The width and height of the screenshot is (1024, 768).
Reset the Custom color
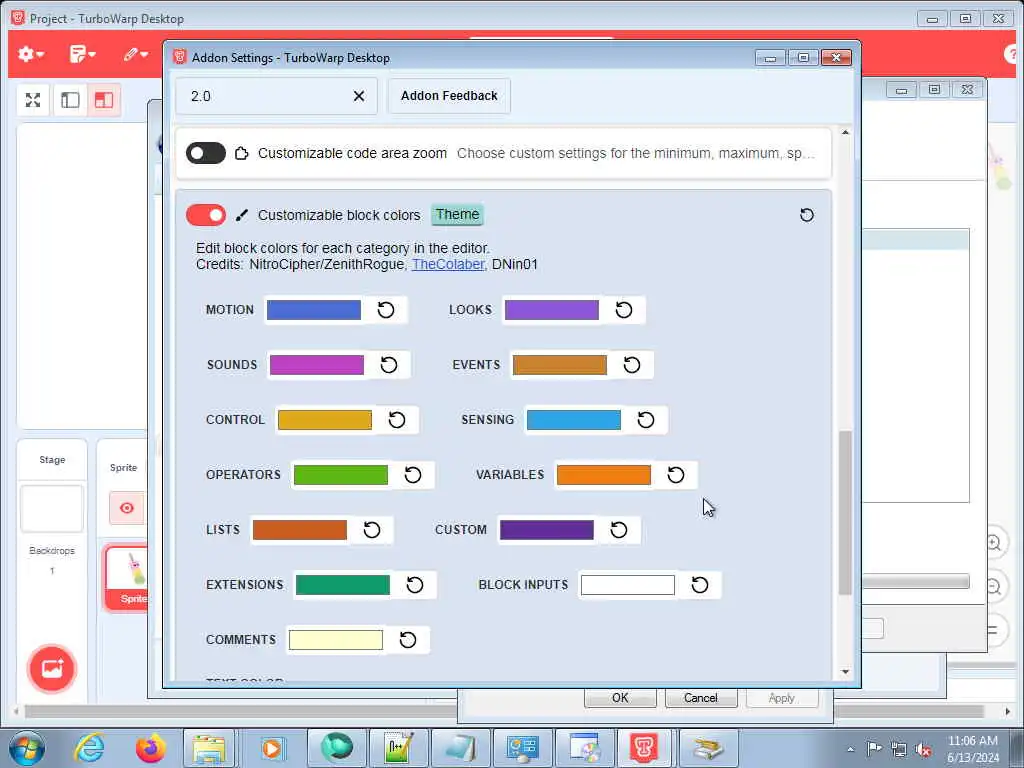click(618, 530)
